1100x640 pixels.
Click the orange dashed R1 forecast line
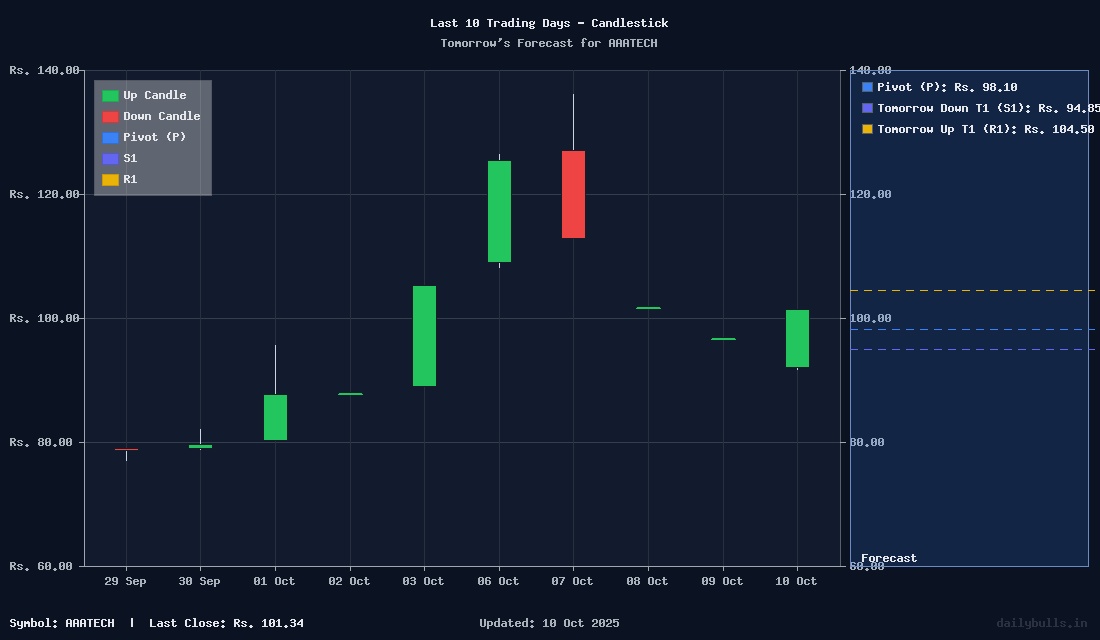pos(968,291)
